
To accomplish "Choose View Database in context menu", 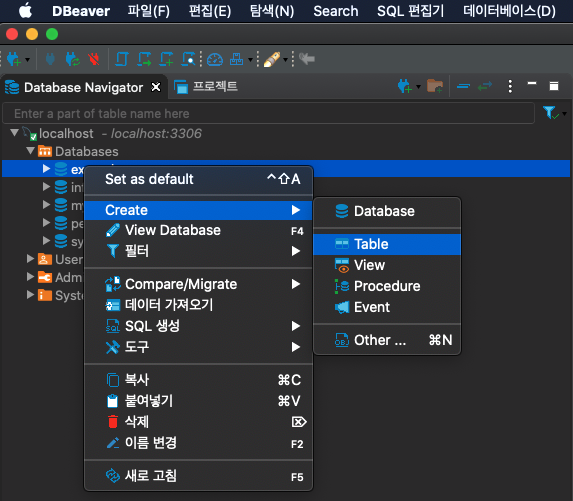I will (198, 231).
